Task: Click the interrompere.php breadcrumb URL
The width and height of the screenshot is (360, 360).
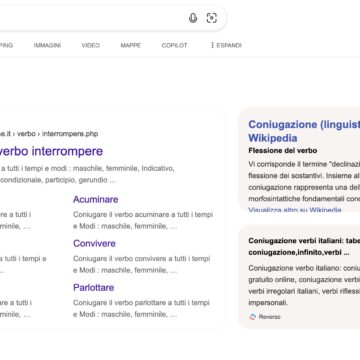Action: point(70,134)
